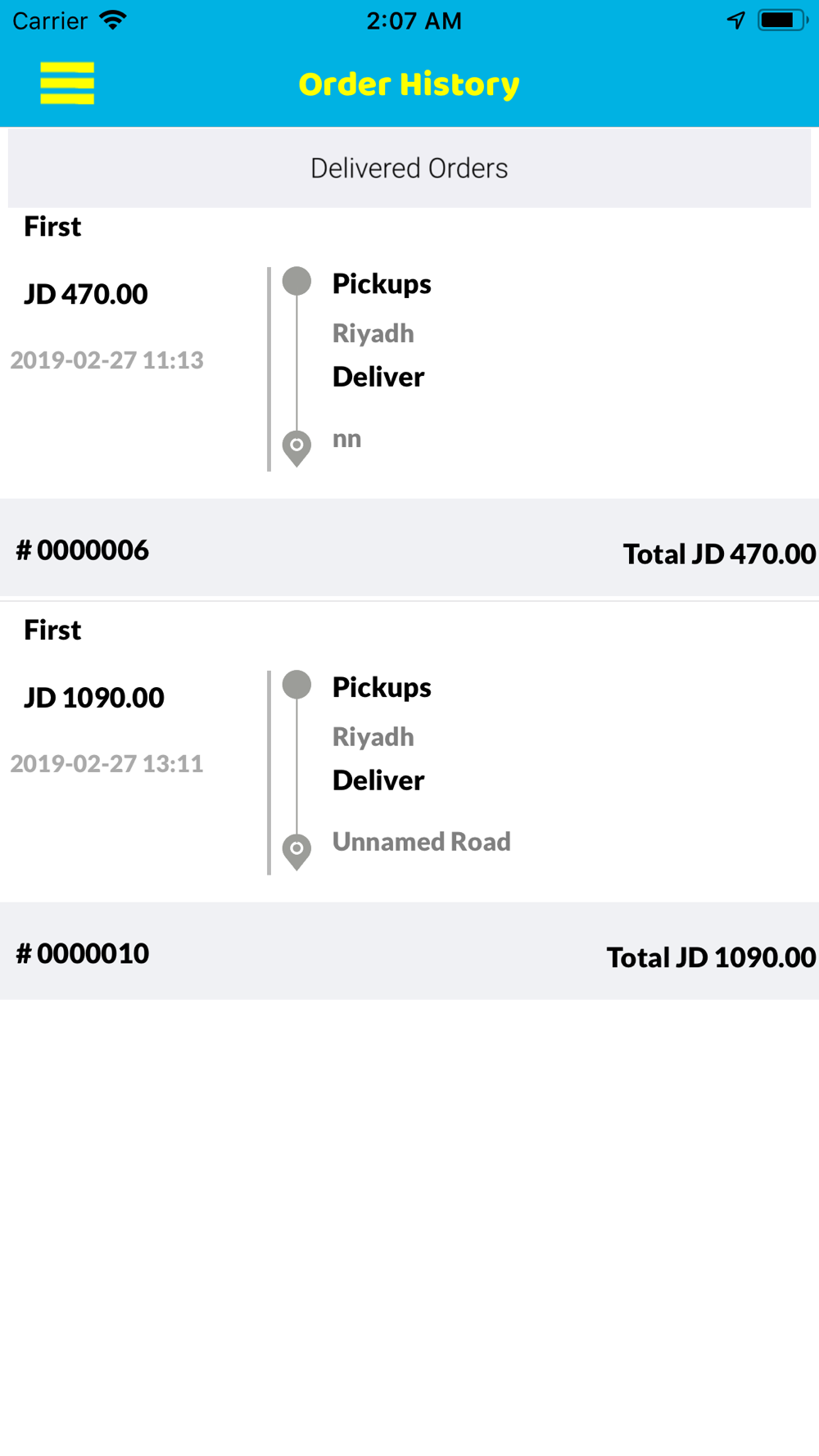This screenshot has width=819, height=1456.
Task: Tap the Order History title
Action: [x=409, y=84]
